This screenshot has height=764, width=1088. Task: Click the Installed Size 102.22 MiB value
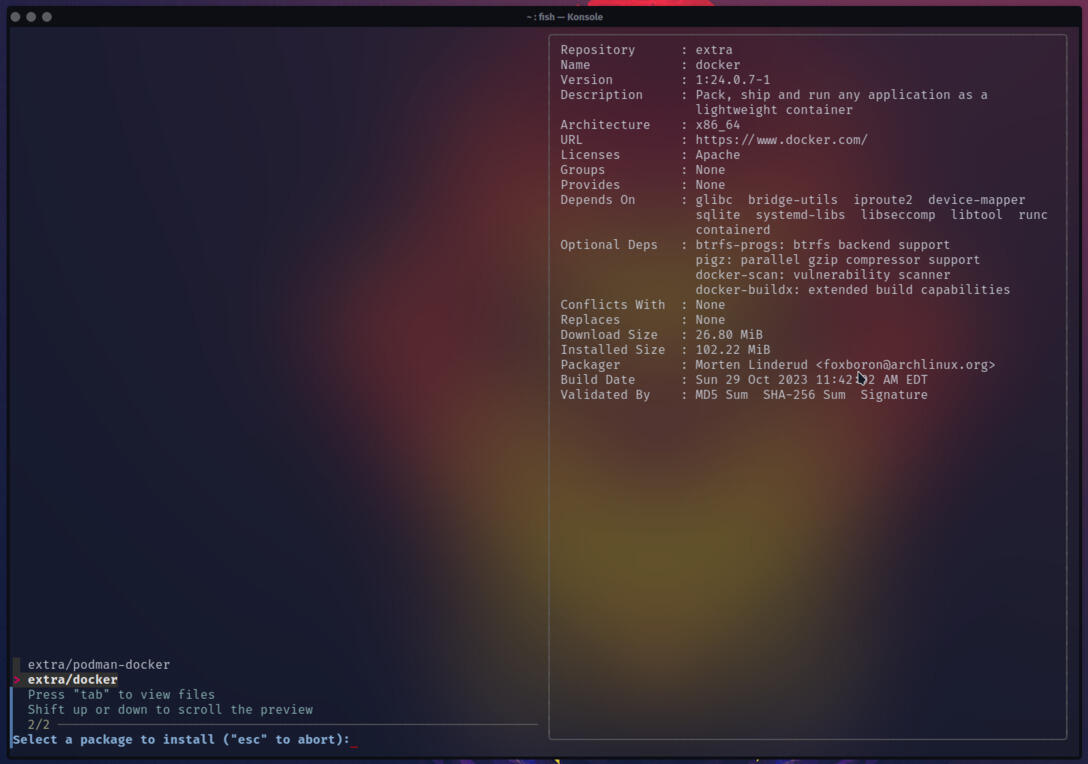coord(733,350)
